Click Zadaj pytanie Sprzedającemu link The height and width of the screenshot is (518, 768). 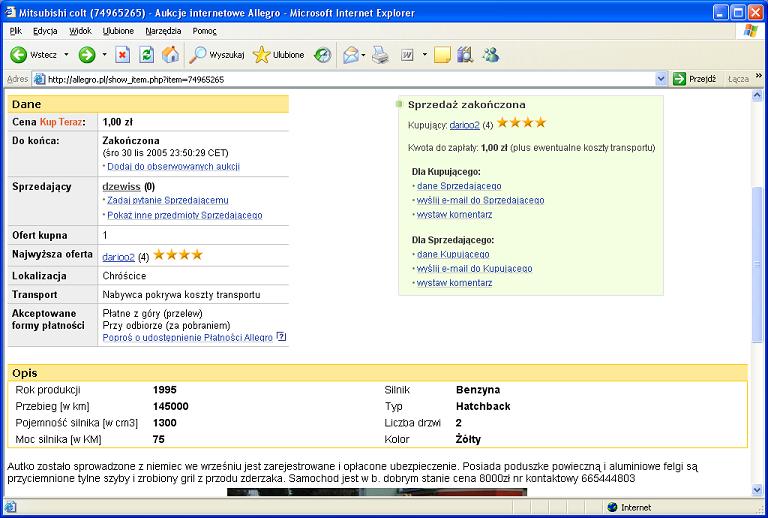(x=168, y=200)
